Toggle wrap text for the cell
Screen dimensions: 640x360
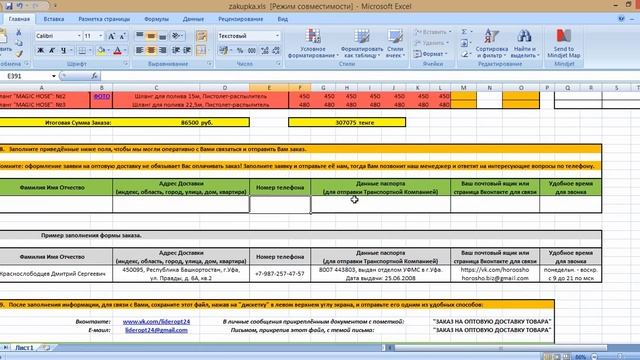pos(201,36)
